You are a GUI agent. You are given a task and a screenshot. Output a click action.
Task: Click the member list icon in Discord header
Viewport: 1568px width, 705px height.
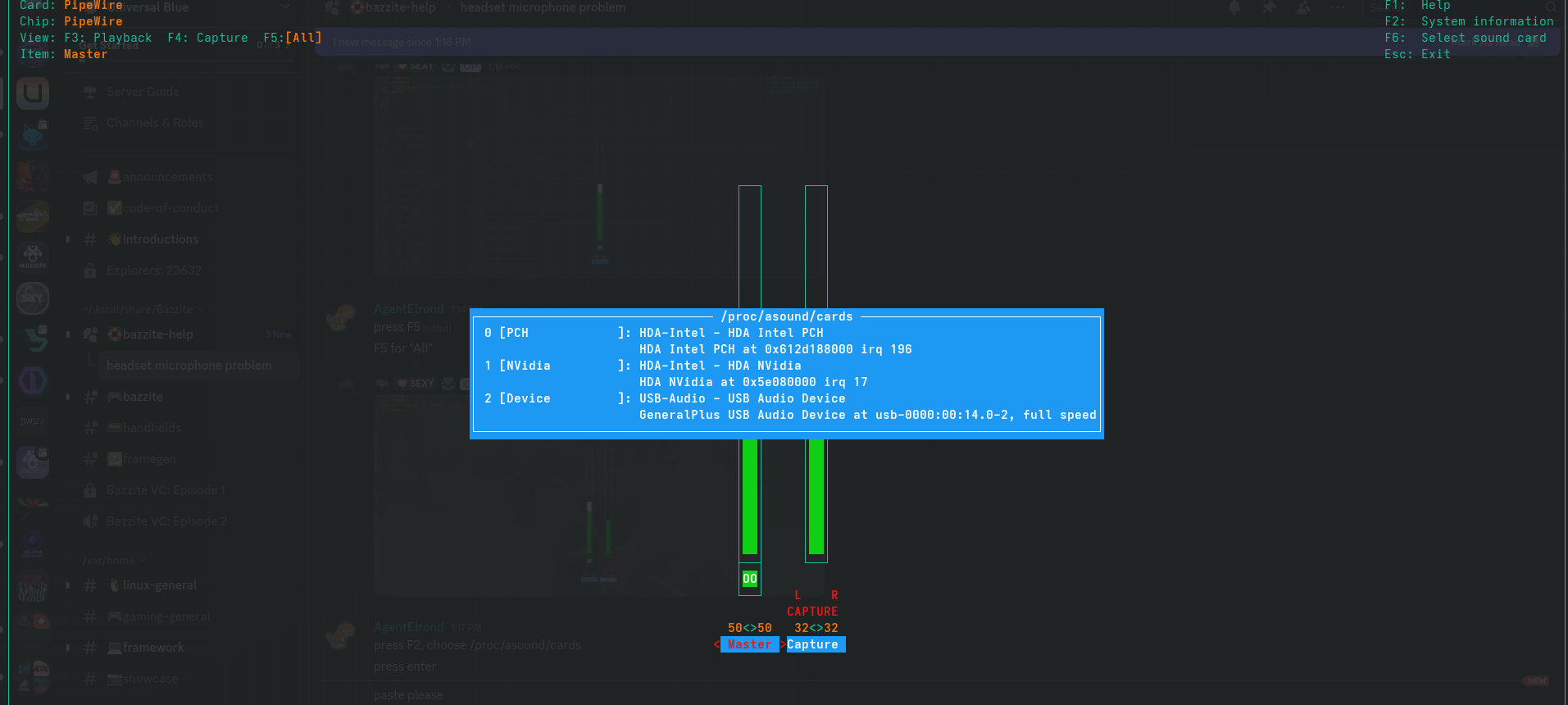[x=1303, y=7]
